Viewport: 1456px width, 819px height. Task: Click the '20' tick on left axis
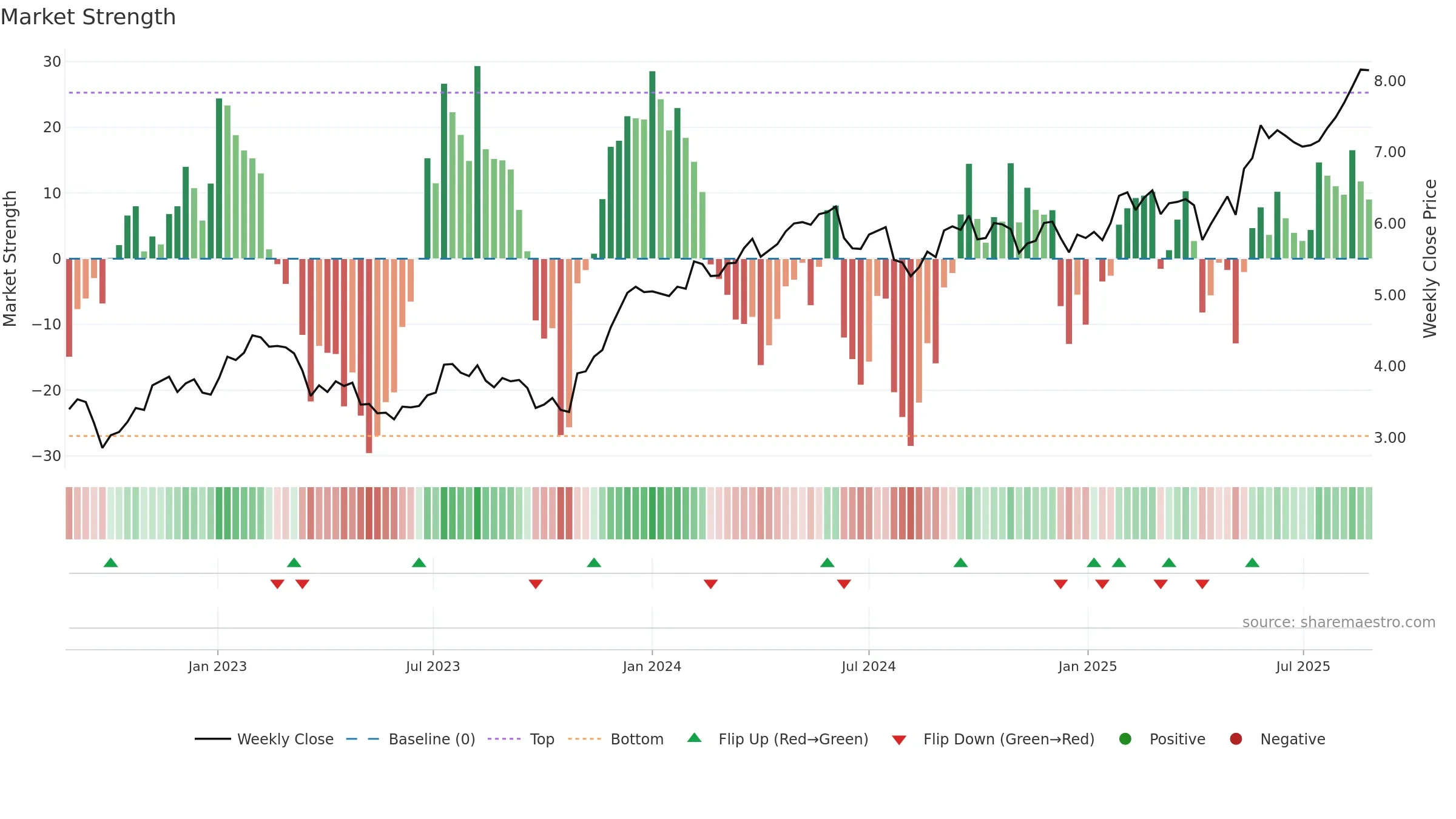click(52, 127)
